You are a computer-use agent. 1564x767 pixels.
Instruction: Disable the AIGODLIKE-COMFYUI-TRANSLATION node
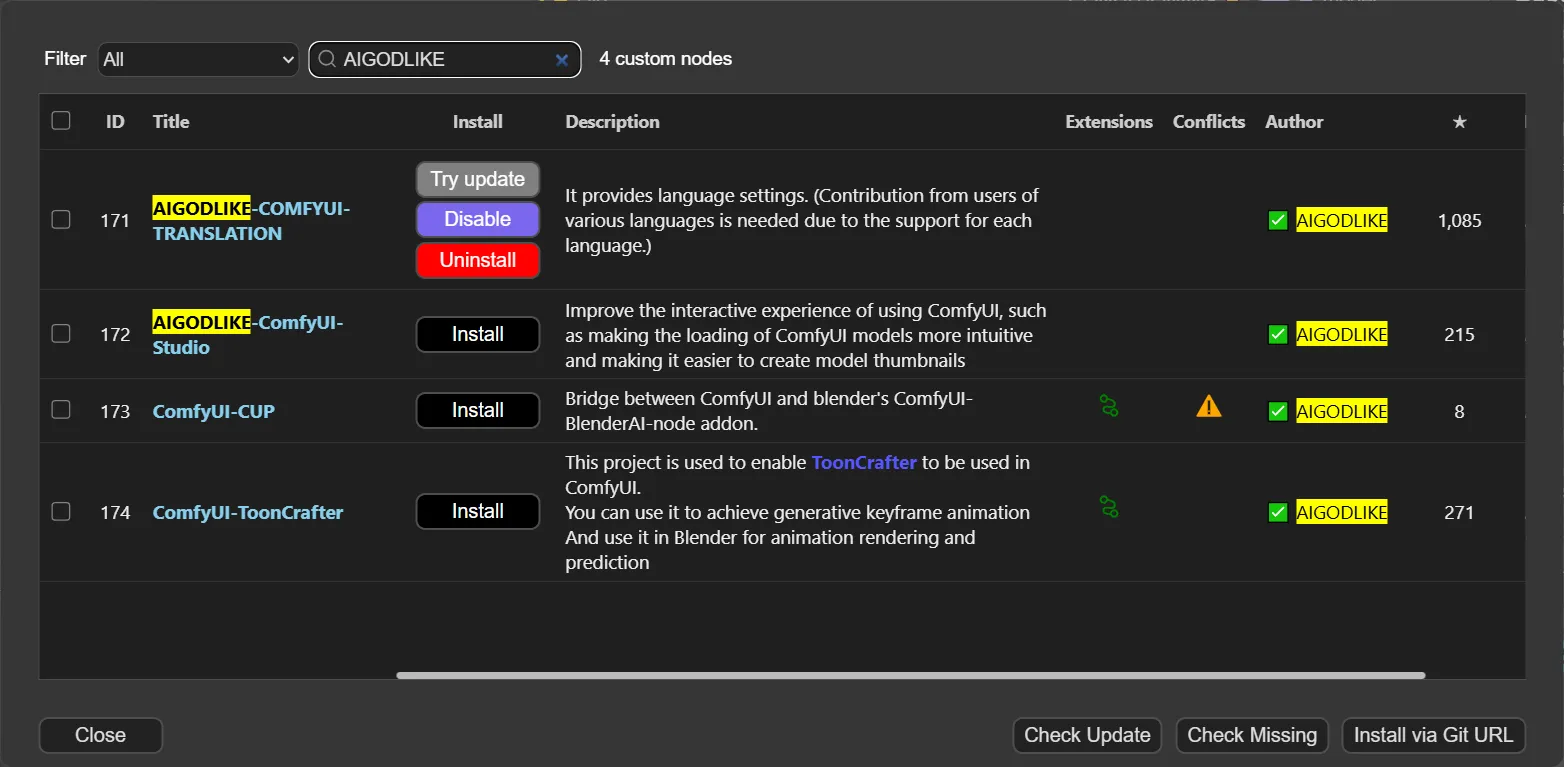pyautogui.click(x=478, y=220)
